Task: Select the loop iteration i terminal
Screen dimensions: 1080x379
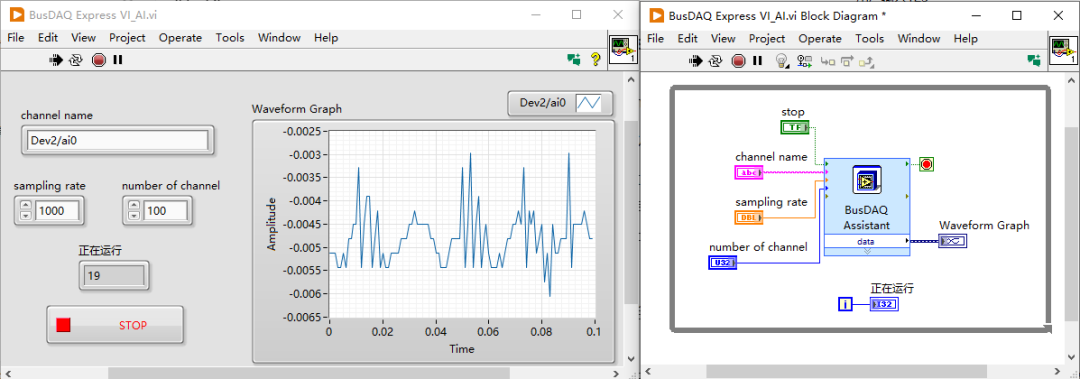Action: pyautogui.click(x=846, y=304)
